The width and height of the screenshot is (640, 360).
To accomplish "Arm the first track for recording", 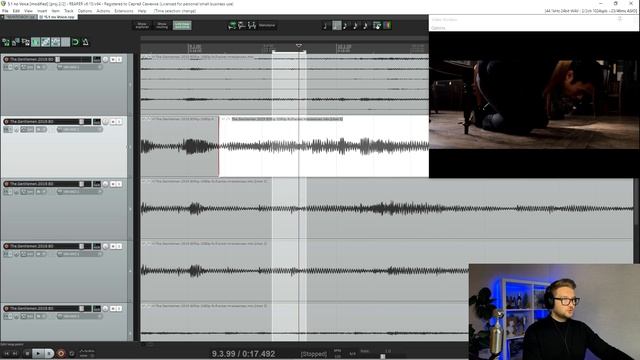I will 6,60.
